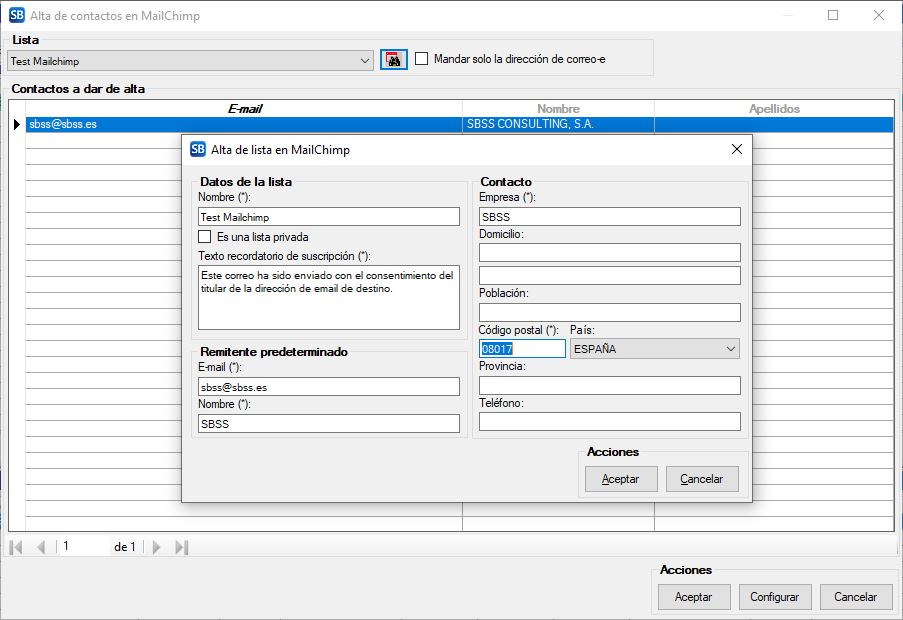This screenshot has width=903, height=620.
Task: Focus the Teléfono text field
Action: tap(609, 422)
